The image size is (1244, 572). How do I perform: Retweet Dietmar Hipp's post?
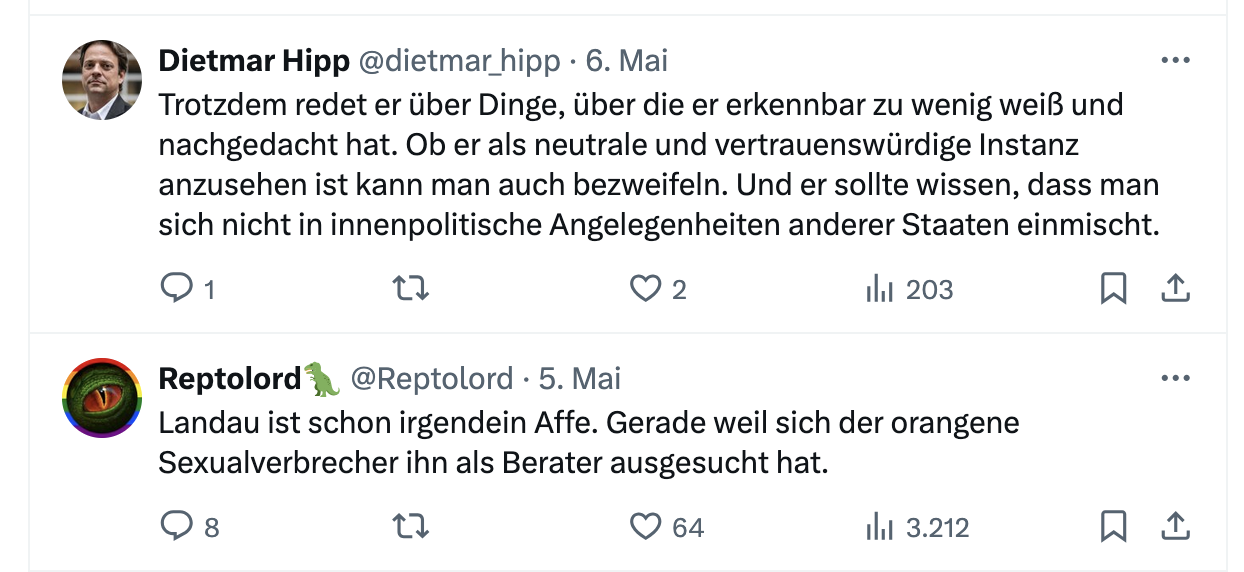point(410,289)
